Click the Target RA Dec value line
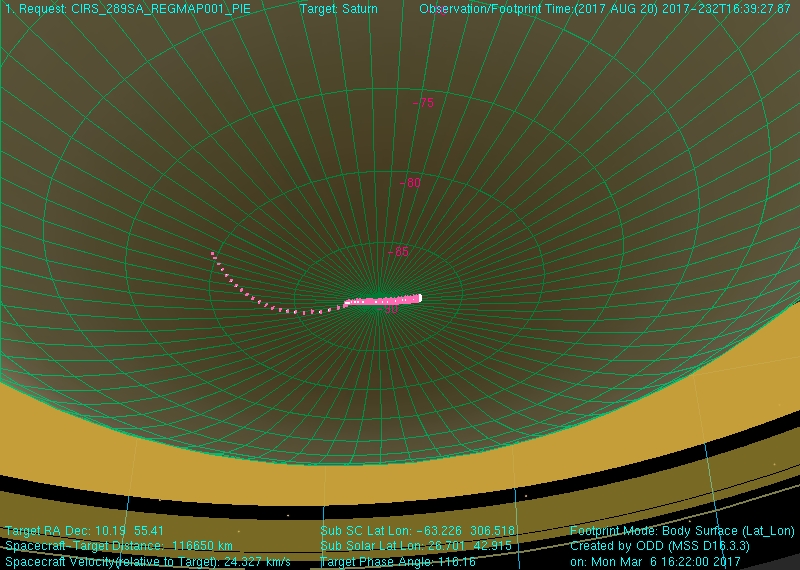This screenshot has height=570, width=800. coord(85,531)
